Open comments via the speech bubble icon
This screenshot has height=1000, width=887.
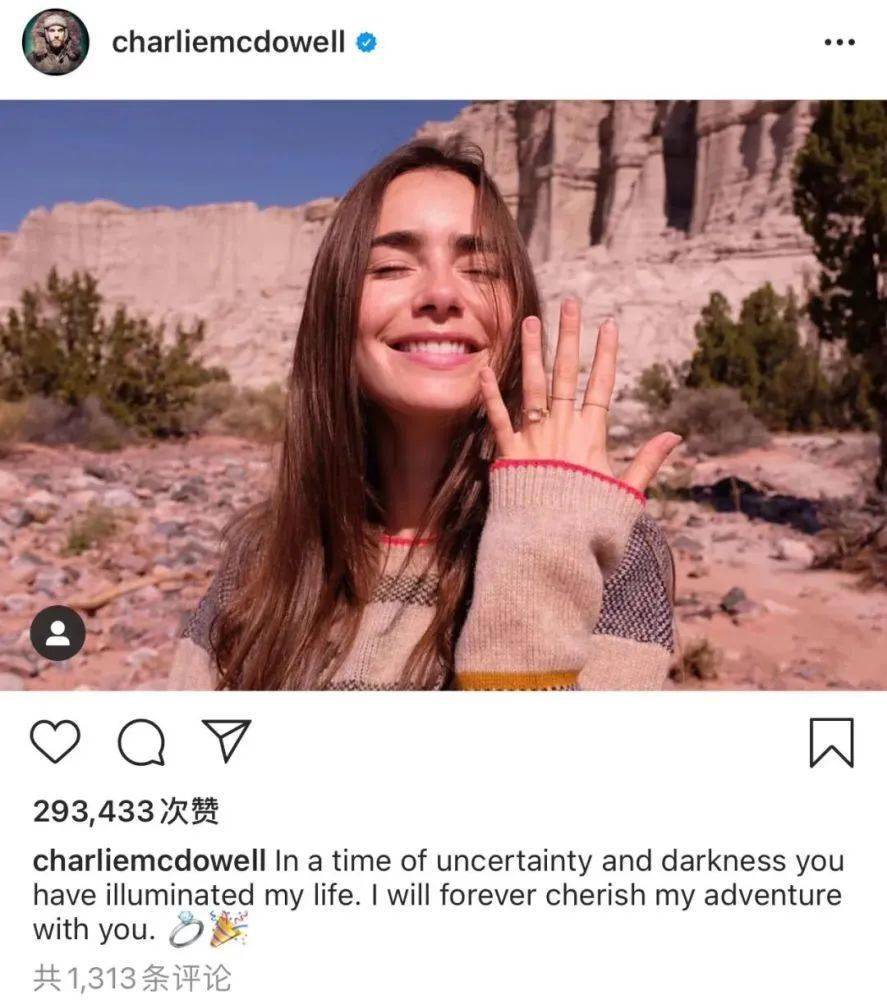point(142,742)
